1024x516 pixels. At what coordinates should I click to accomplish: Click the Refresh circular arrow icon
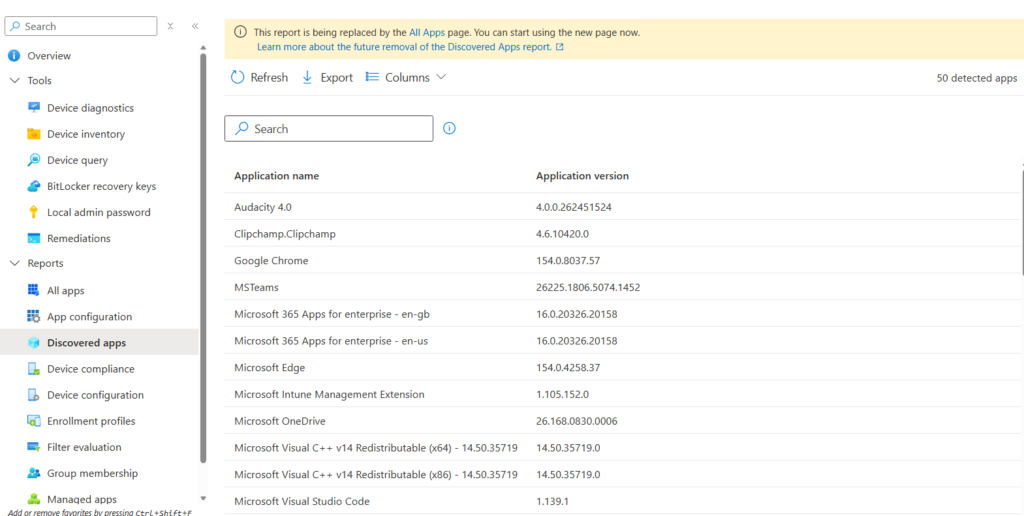[x=237, y=78]
